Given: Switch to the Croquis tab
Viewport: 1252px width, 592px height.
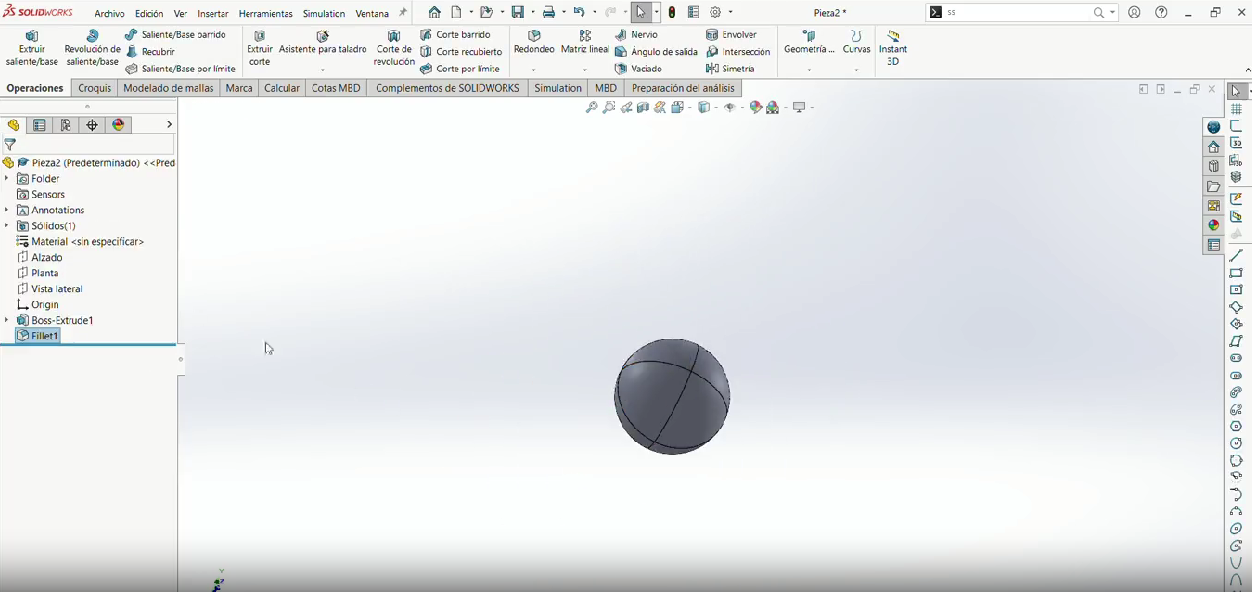Looking at the screenshot, I should 95,88.
